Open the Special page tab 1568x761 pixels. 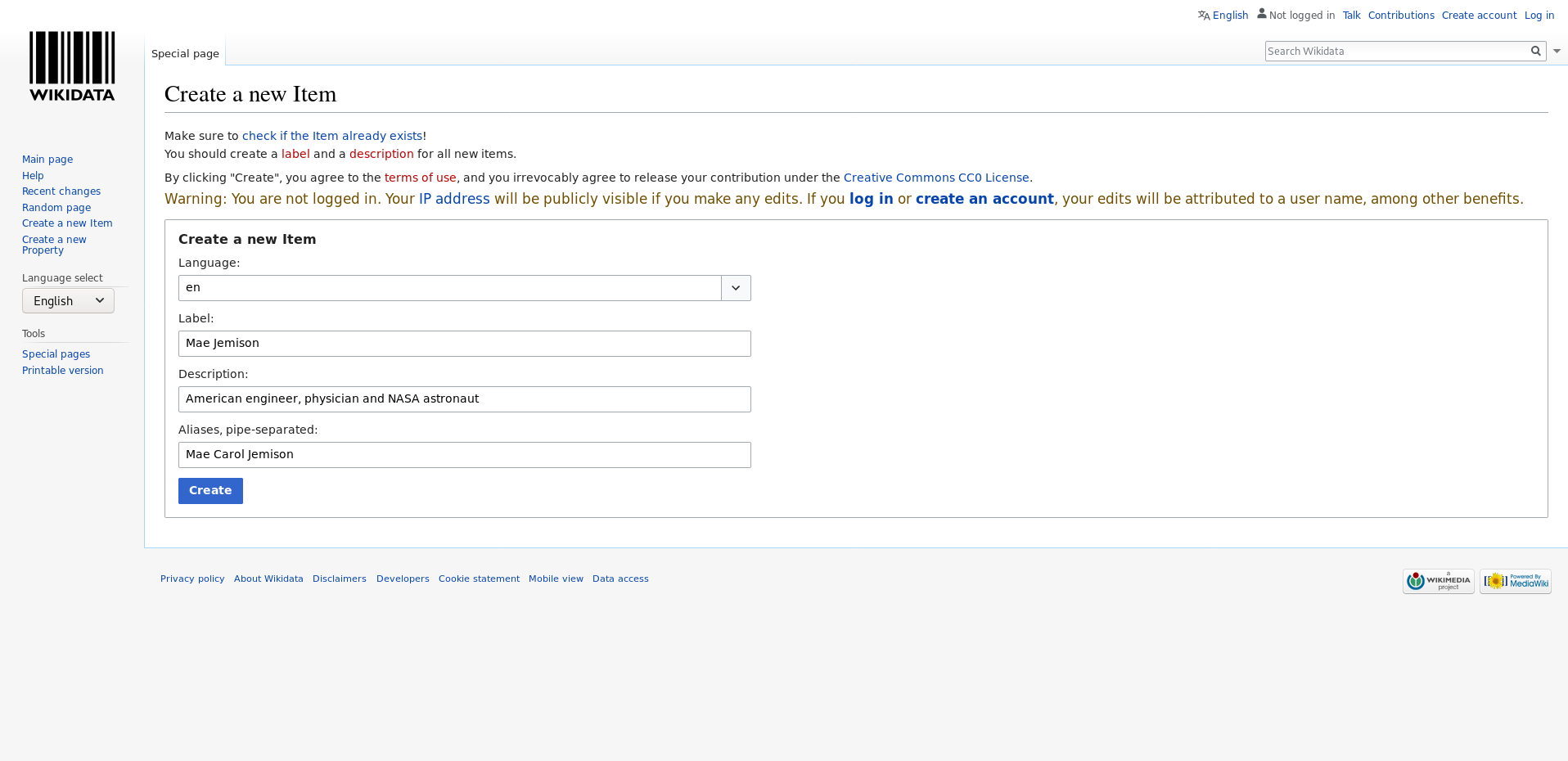[x=185, y=53]
